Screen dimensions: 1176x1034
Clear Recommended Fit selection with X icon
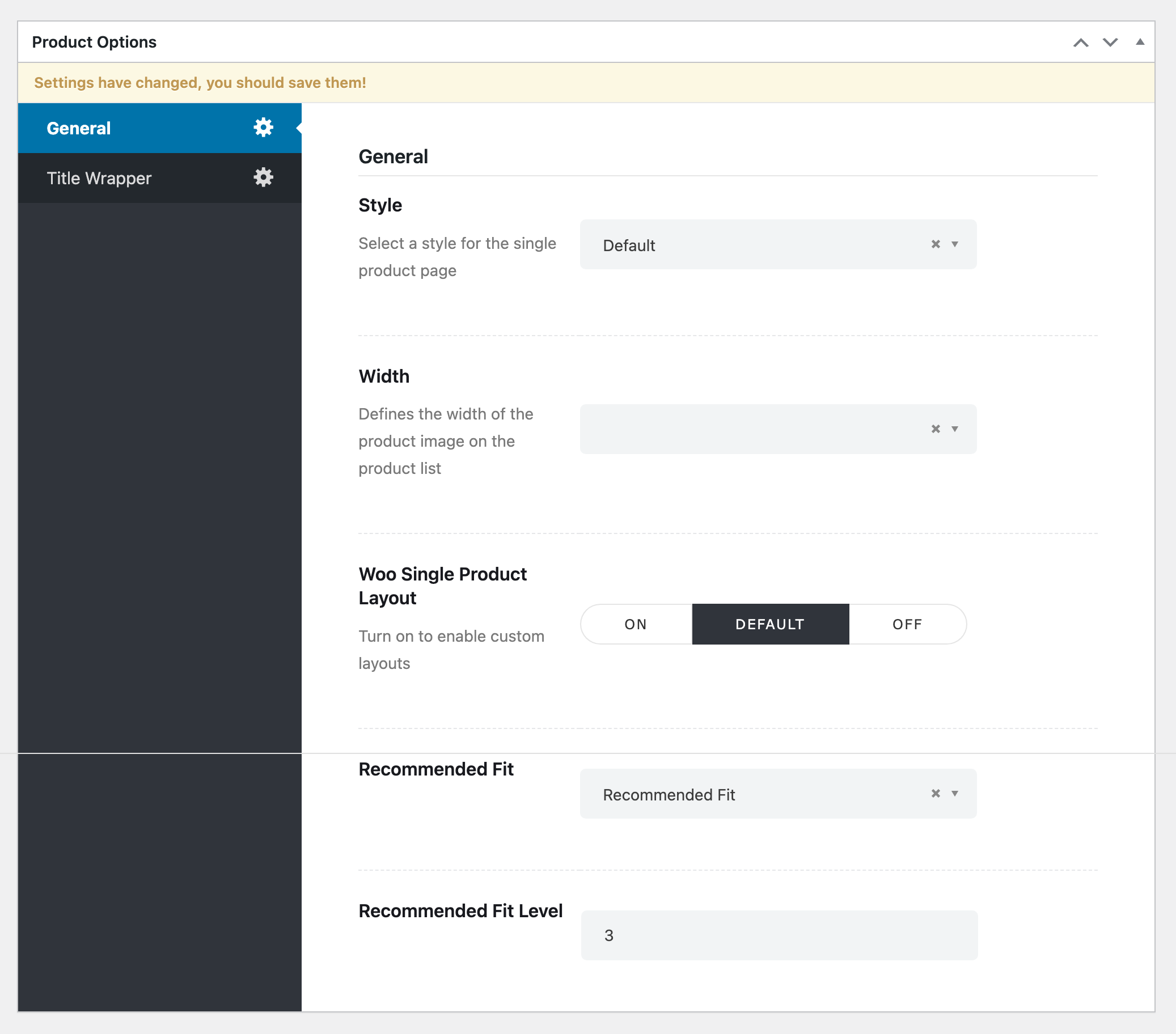tap(936, 794)
